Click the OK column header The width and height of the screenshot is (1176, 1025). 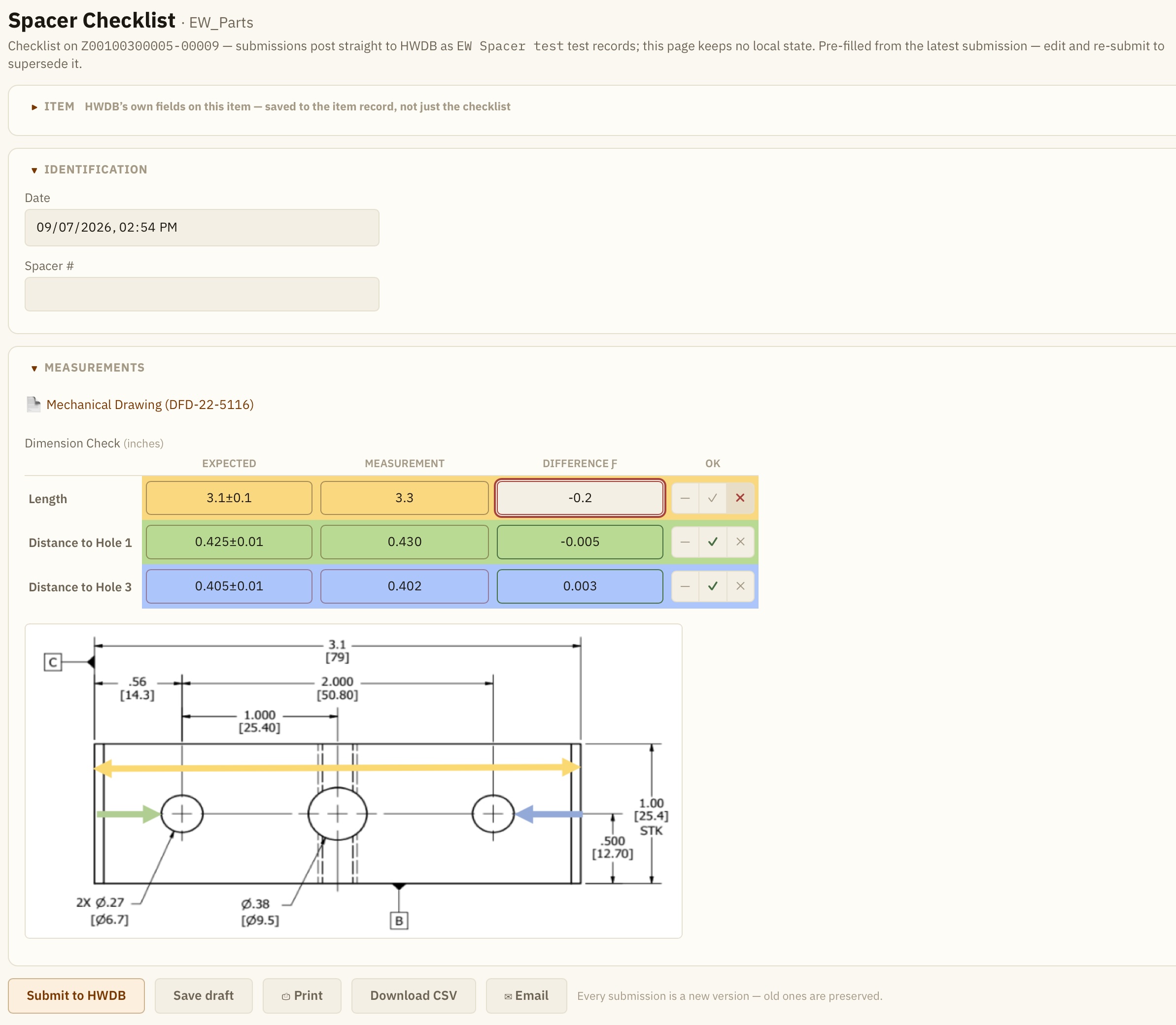[x=713, y=464]
